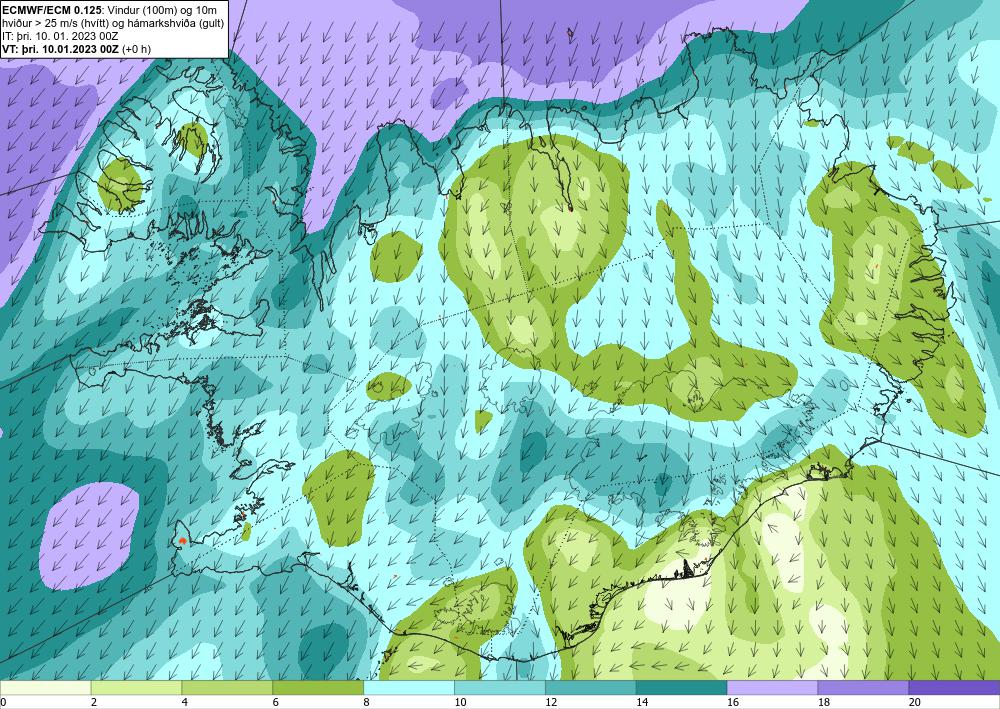Click the legend scale label "6"
The width and height of the screenshot is (1000, 709).
click(x=276, y=703)
